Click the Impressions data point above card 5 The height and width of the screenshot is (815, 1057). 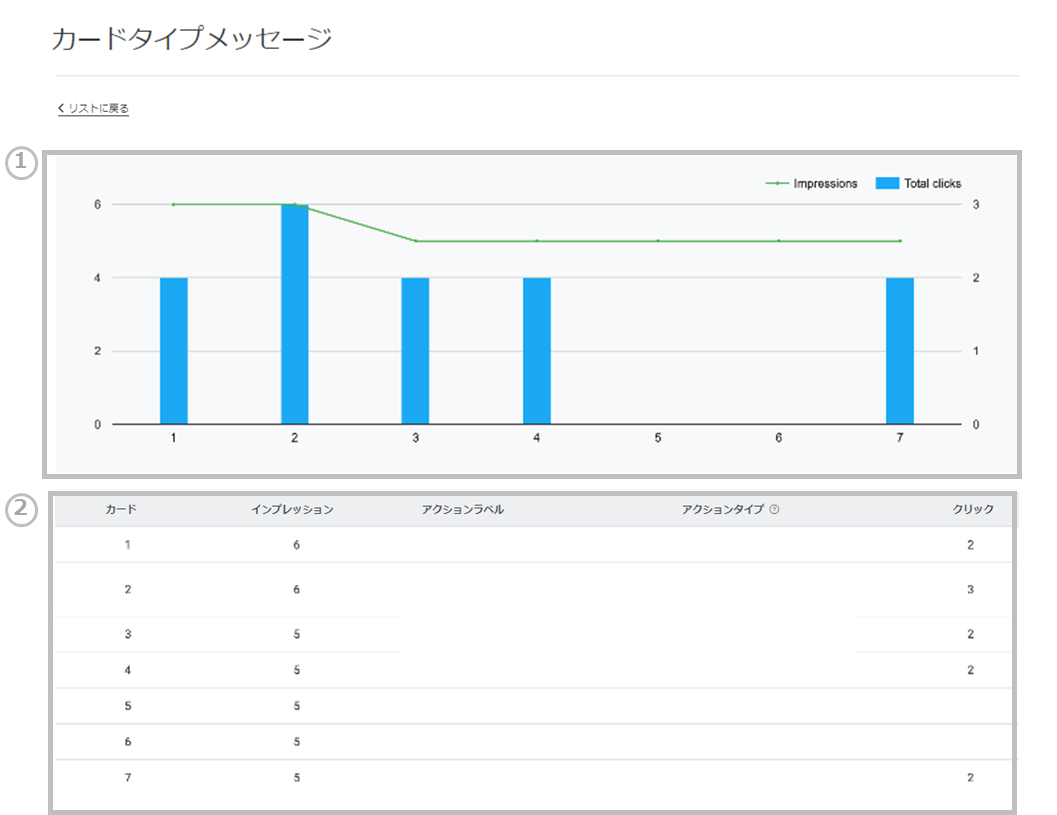[658, 241]
